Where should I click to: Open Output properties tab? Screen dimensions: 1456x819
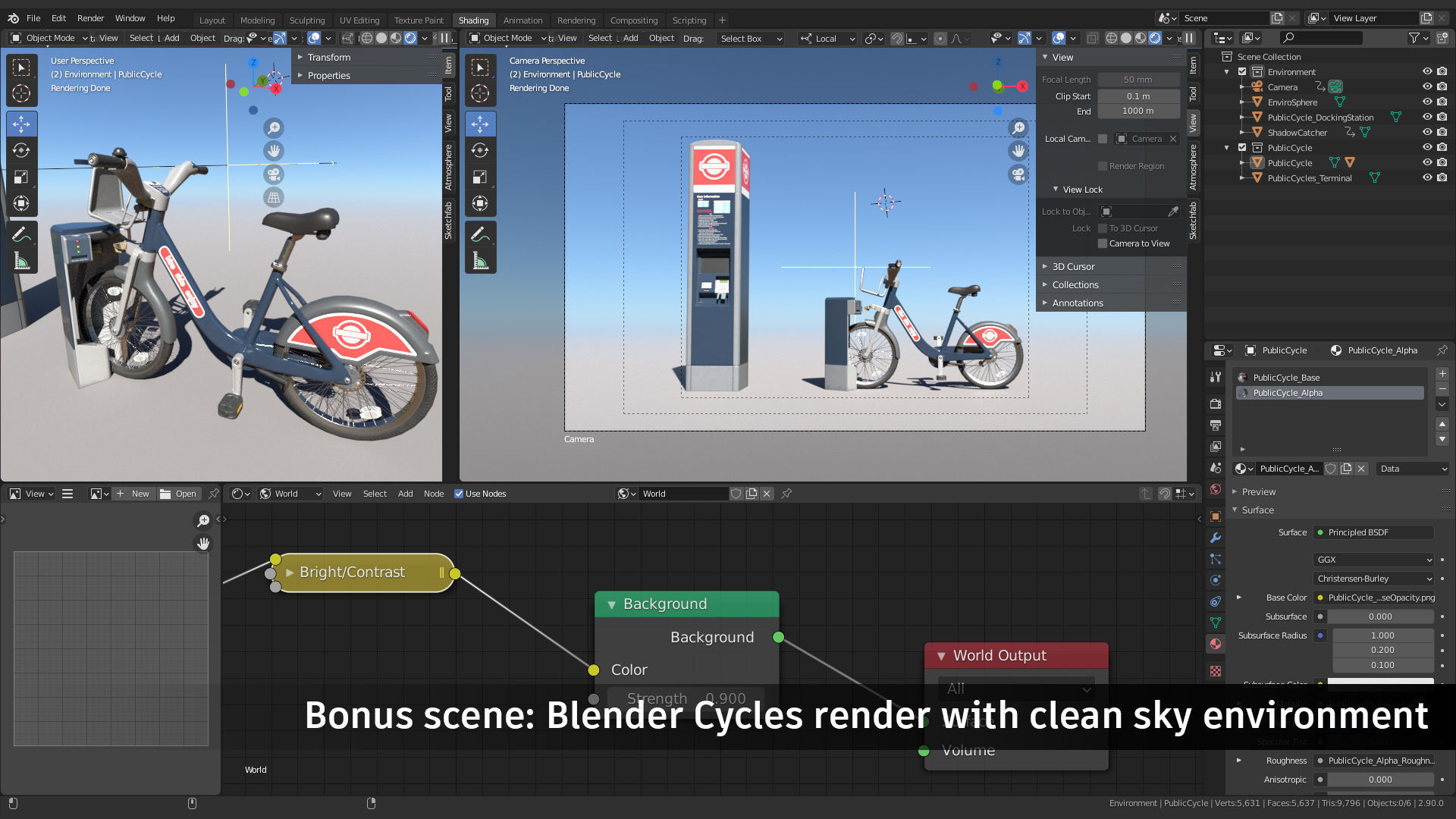(x=1216, y=425)
